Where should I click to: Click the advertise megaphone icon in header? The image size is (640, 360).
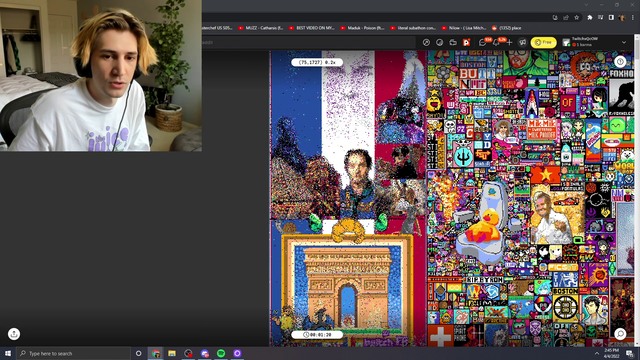522,42
